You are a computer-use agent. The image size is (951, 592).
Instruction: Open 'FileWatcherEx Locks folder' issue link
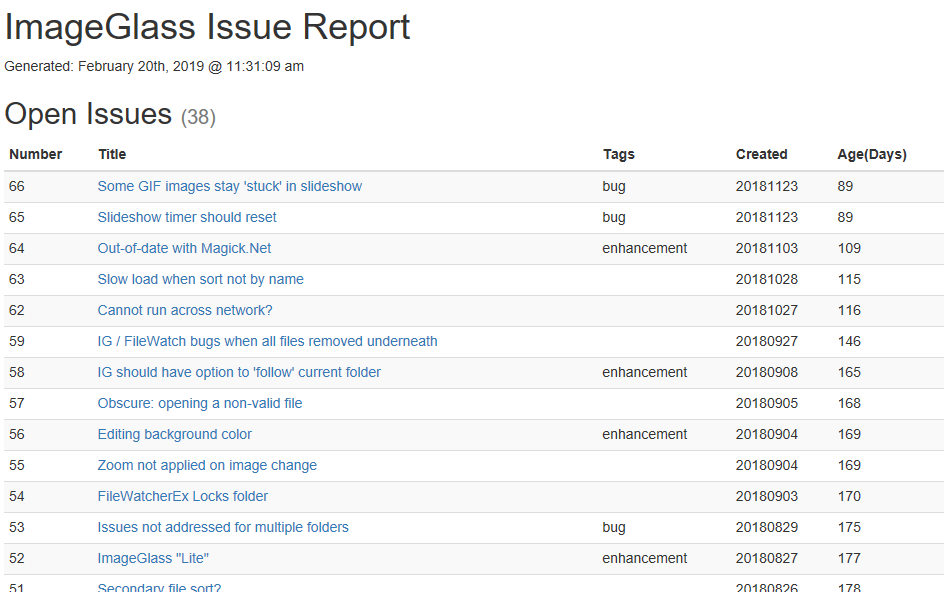tap(183, 496)
